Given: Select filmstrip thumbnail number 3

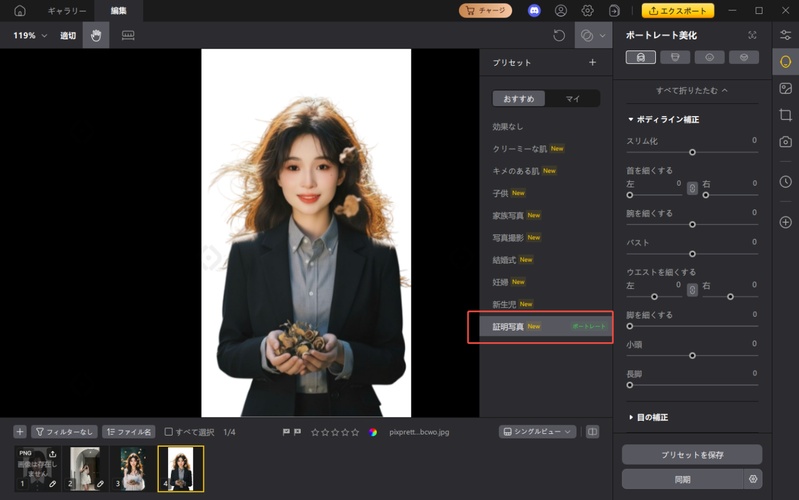Looking at the screenshot, I should (x=132, y=469).
